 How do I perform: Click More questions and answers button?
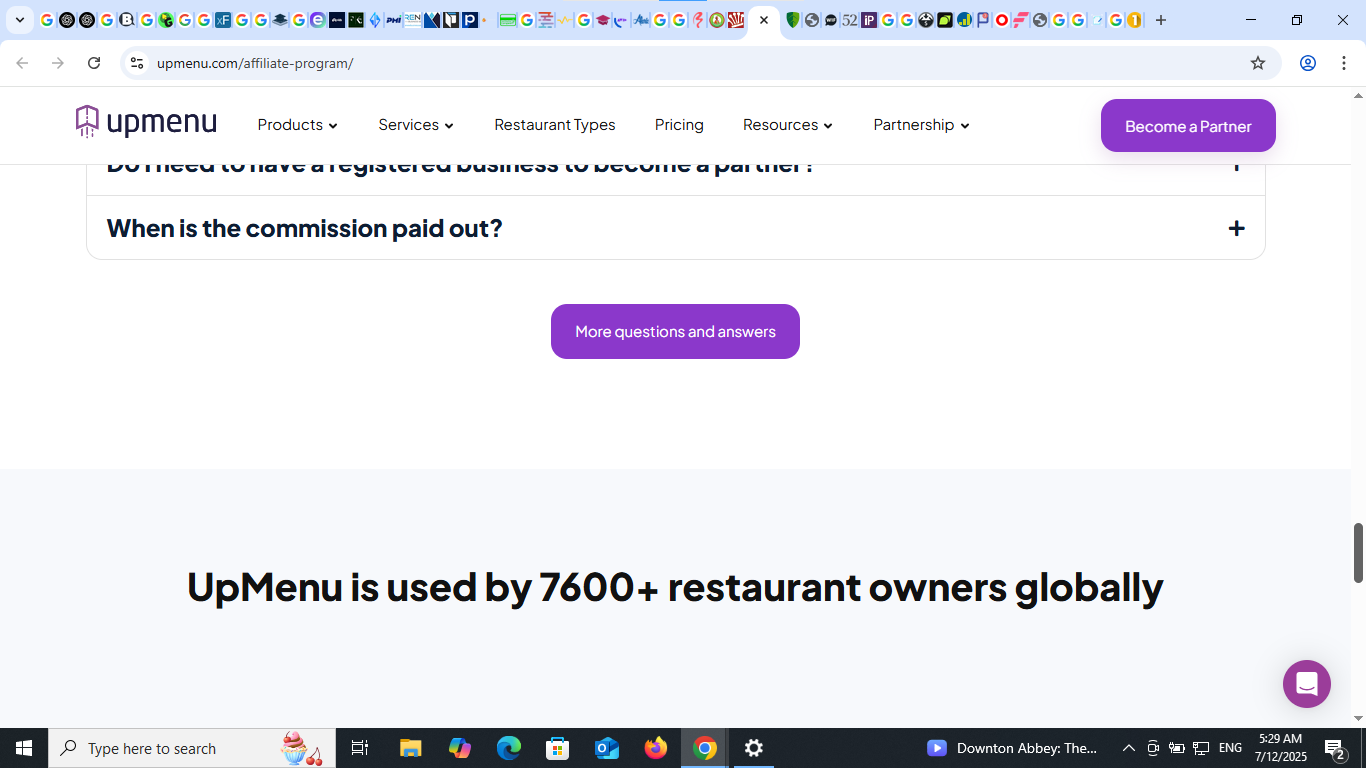(675, 331)
